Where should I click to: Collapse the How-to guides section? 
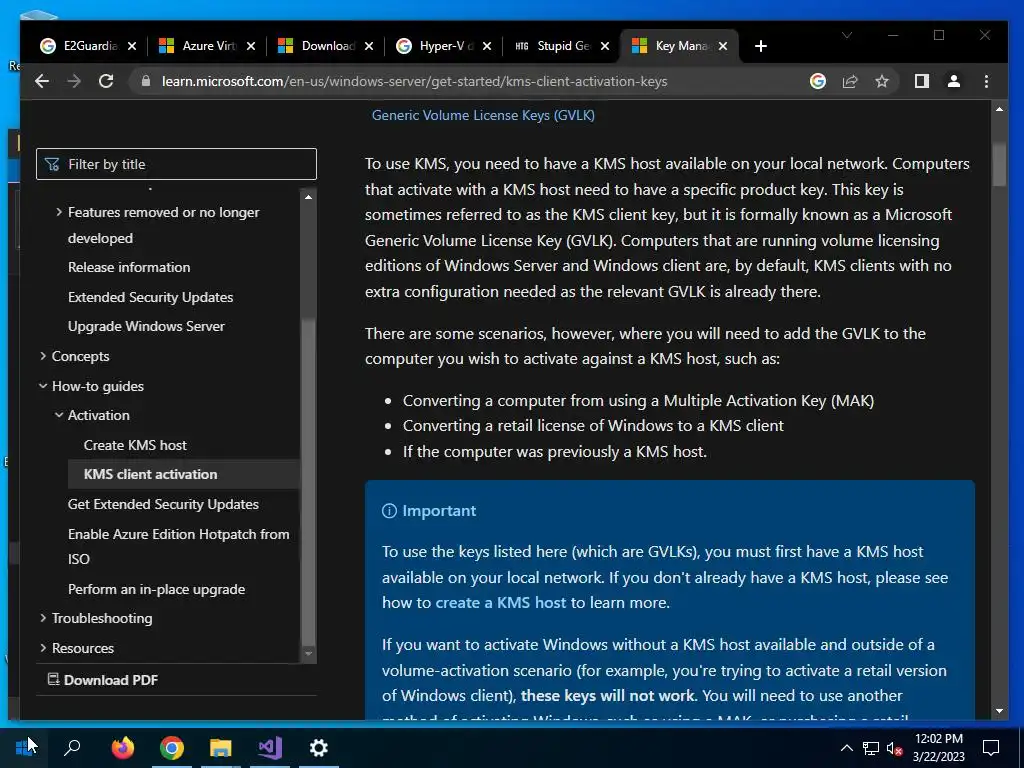coord(43,386)
